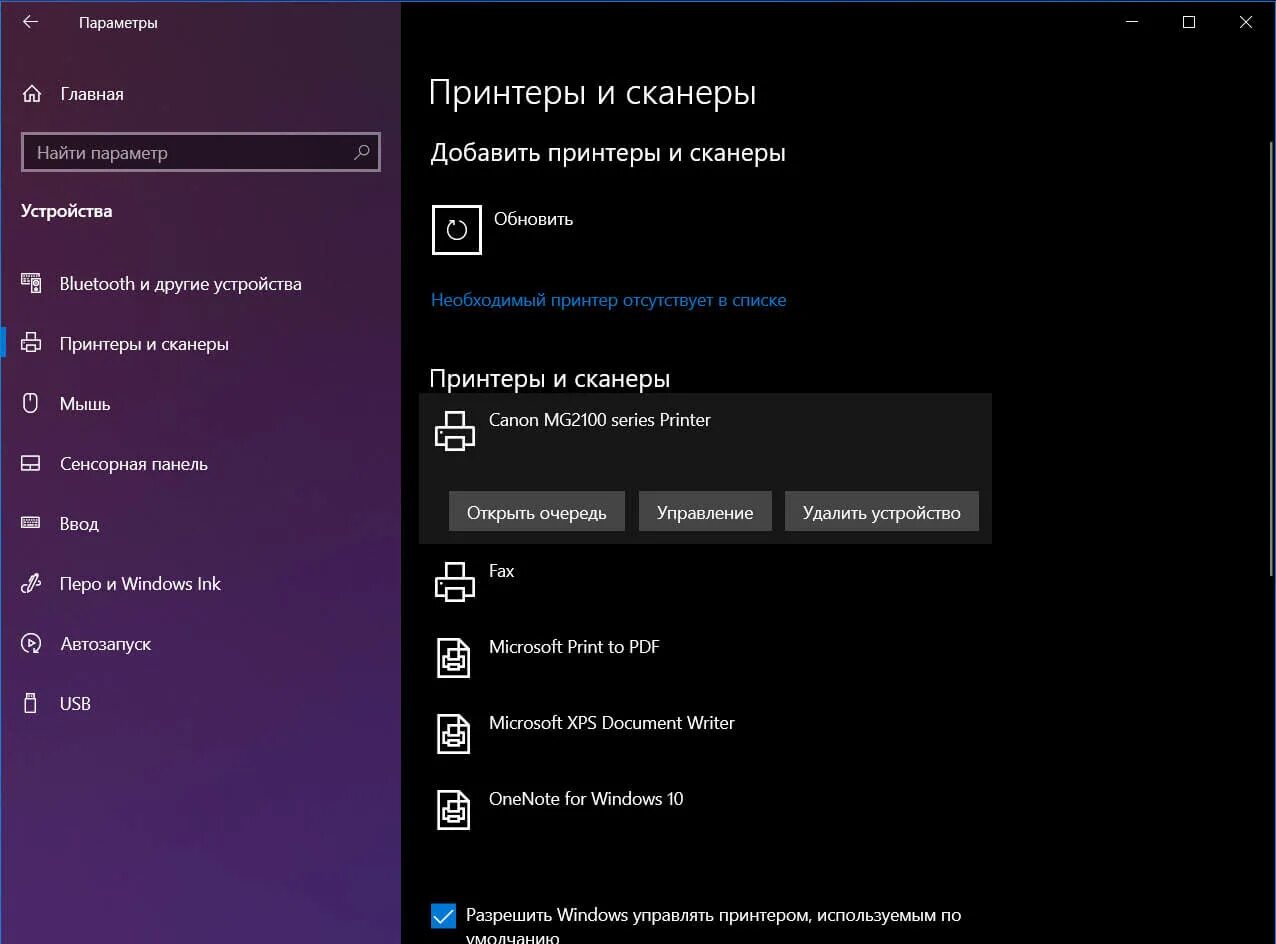Select Мышь settings section
Screen dimensions: 1276x944
pos(85,404)
